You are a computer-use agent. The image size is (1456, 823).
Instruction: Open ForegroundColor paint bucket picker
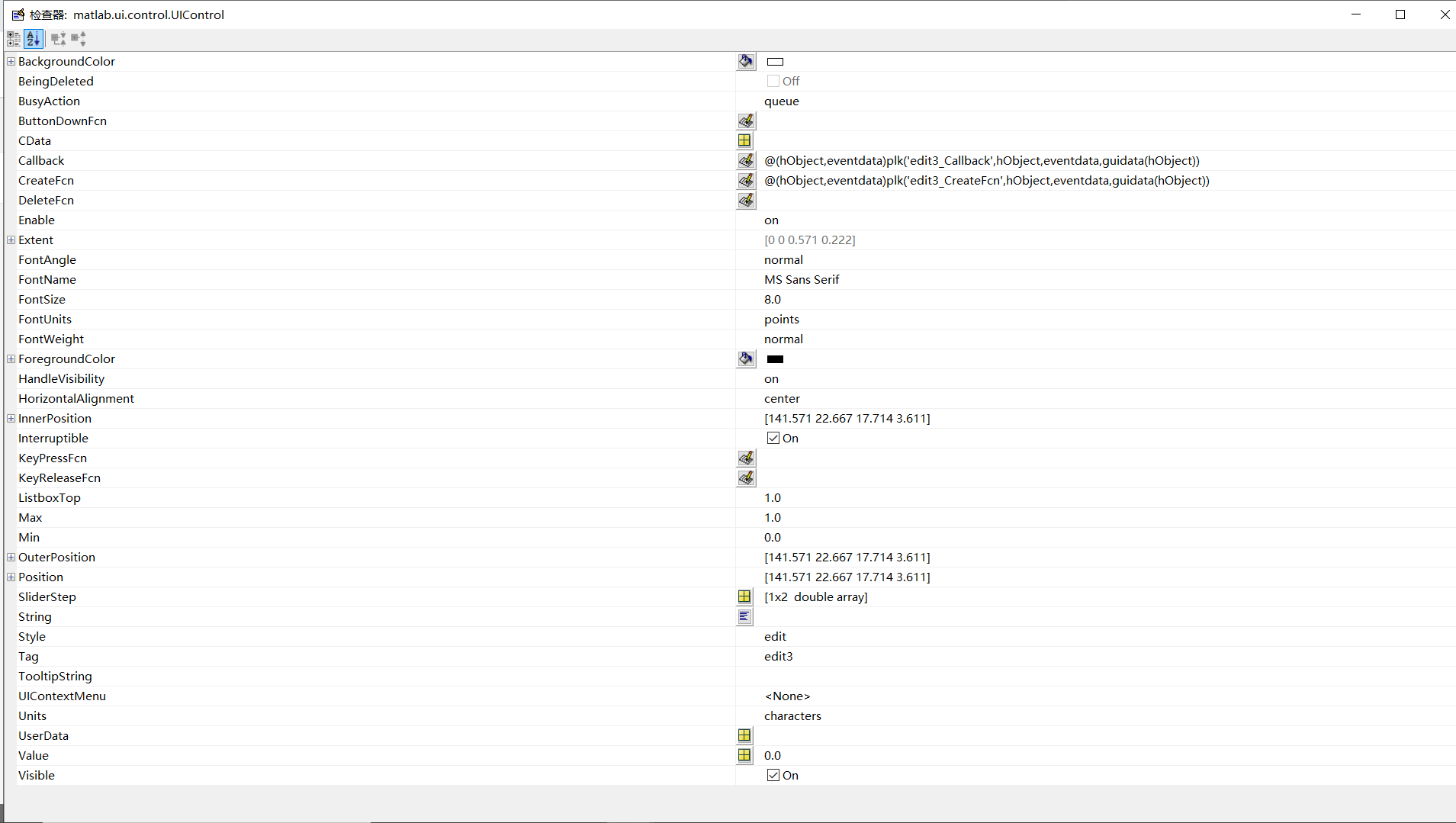tap(746, 358)
